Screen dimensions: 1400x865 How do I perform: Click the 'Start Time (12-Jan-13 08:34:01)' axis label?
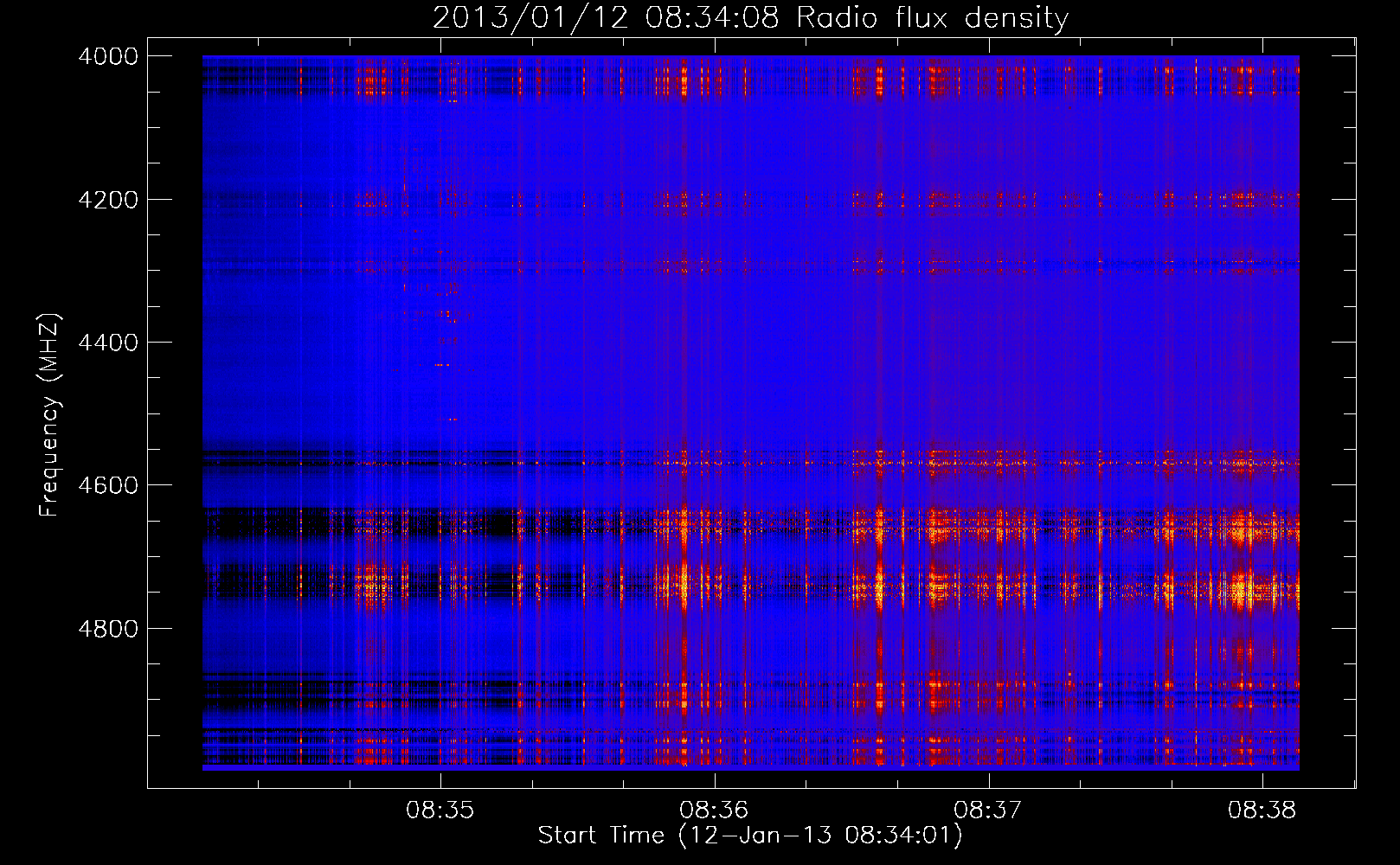749,836
